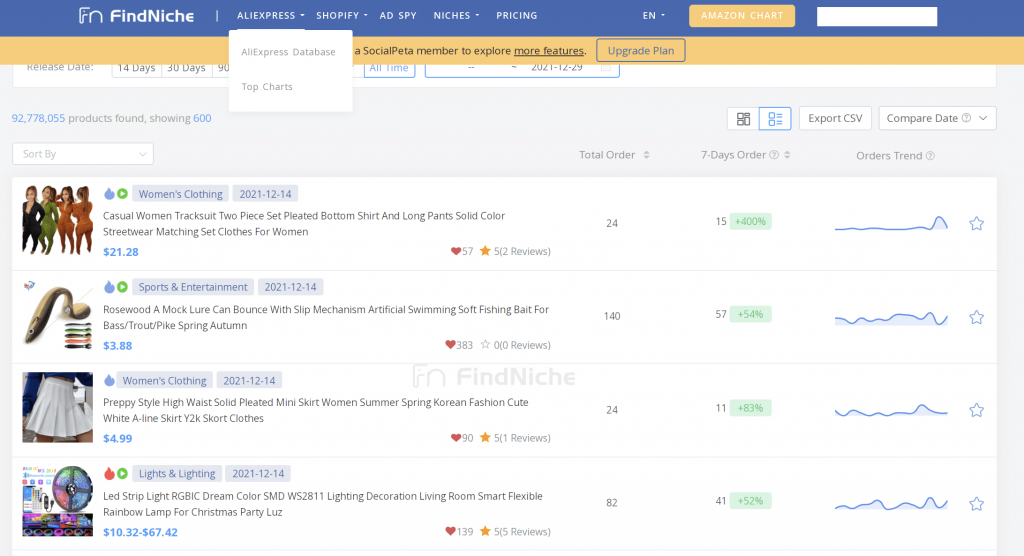The height and width of the screenshot is (556, 1024).
Task: Click heart icon with 57 likes
Action: pyautogui.click(x=456, y=251)
